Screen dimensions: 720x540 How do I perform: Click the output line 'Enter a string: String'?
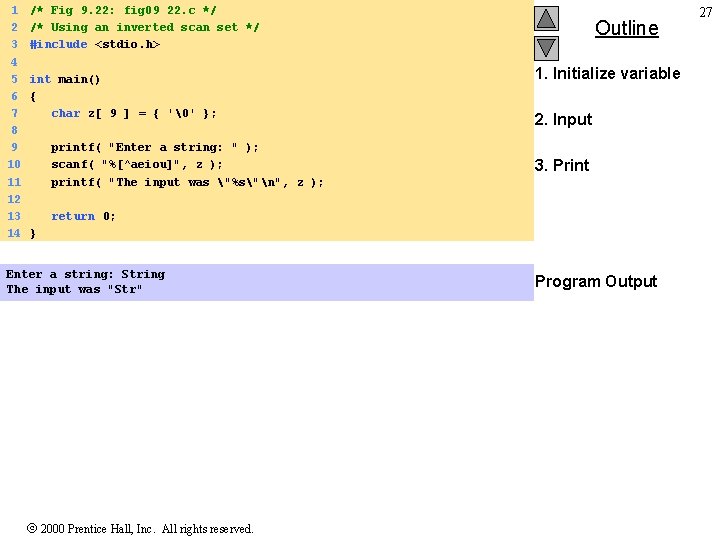[x=85, y=274]
